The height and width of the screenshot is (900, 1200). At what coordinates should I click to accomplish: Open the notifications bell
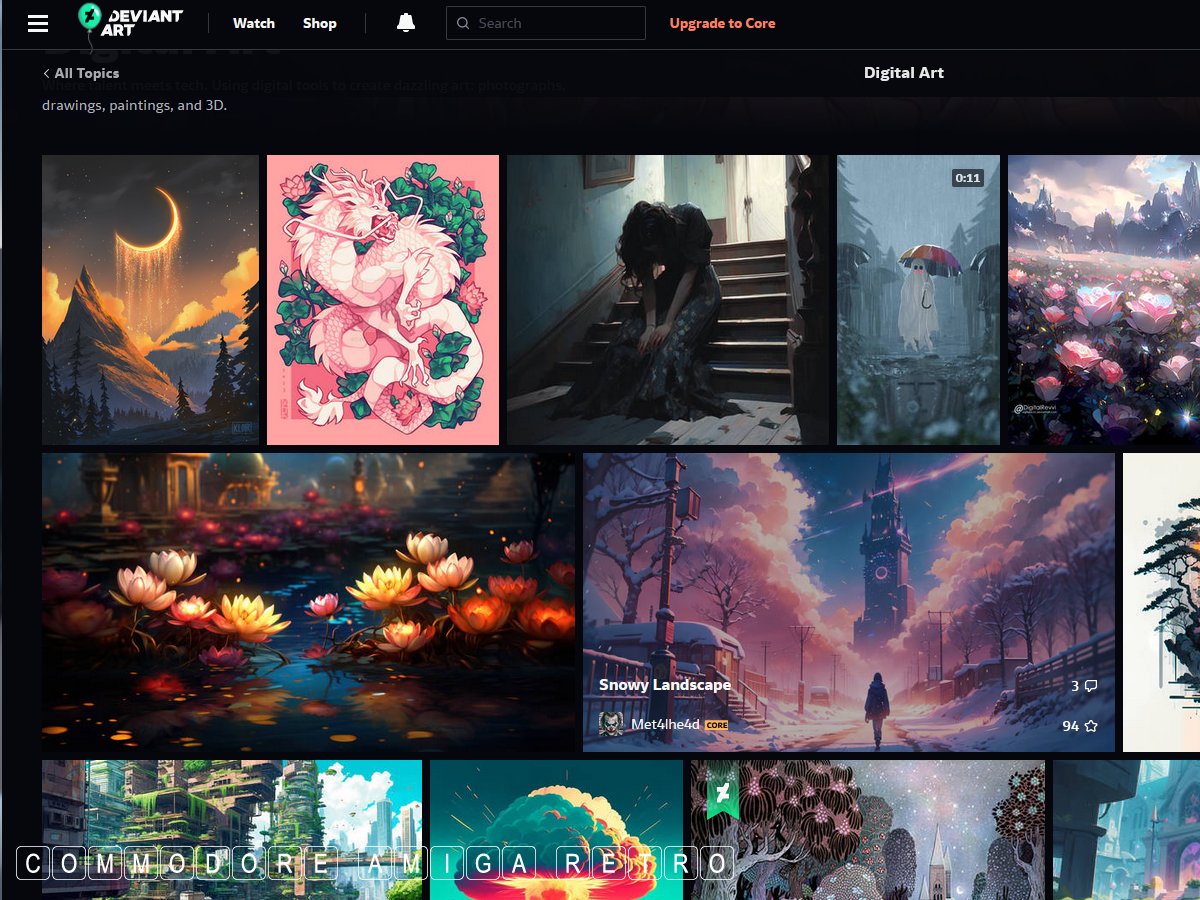click(x=406, y=23)
